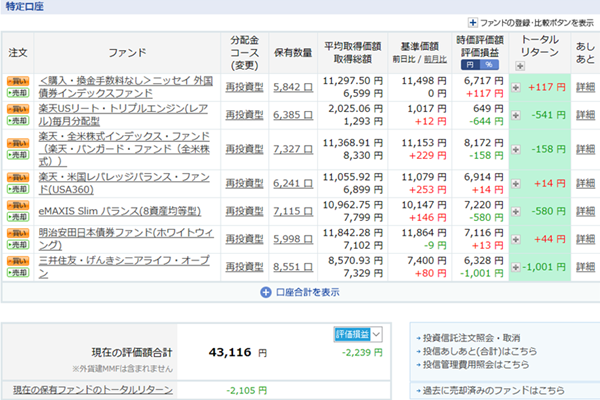Click the buy (買い) button for 明治安田日本債券ファンド

(18, 232)
